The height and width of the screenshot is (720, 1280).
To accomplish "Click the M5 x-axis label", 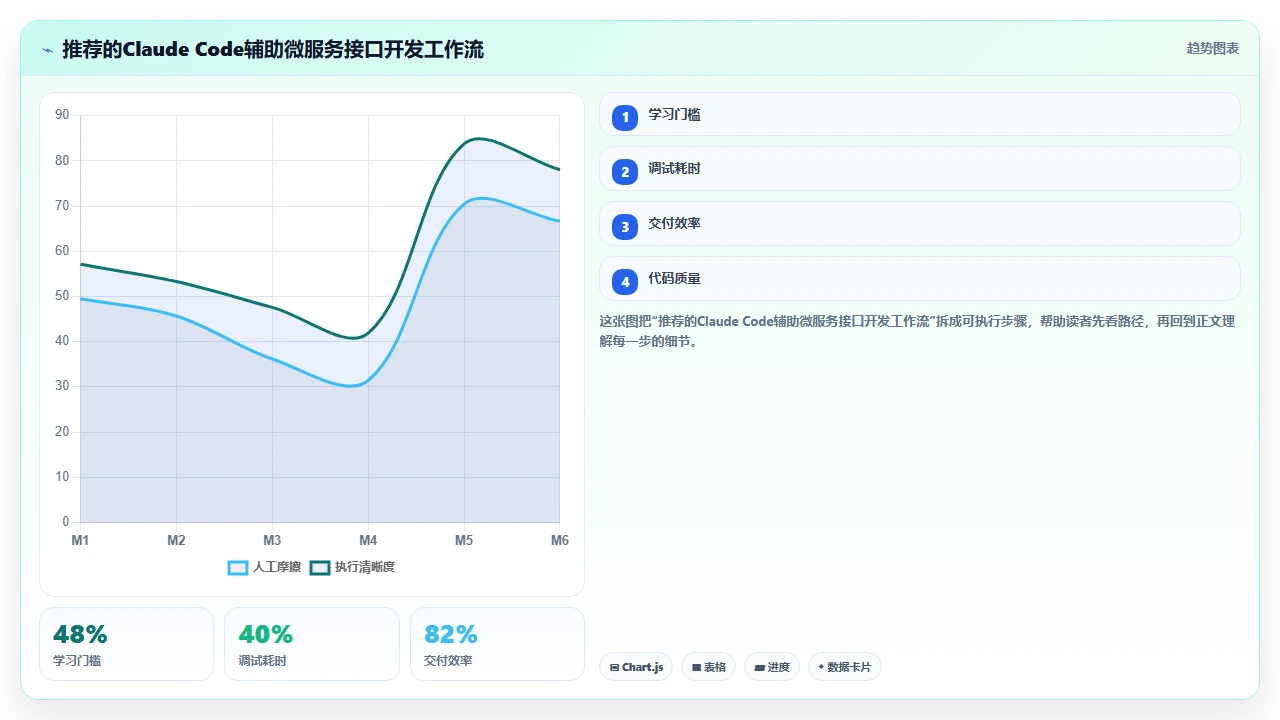I will pos(464,541).
